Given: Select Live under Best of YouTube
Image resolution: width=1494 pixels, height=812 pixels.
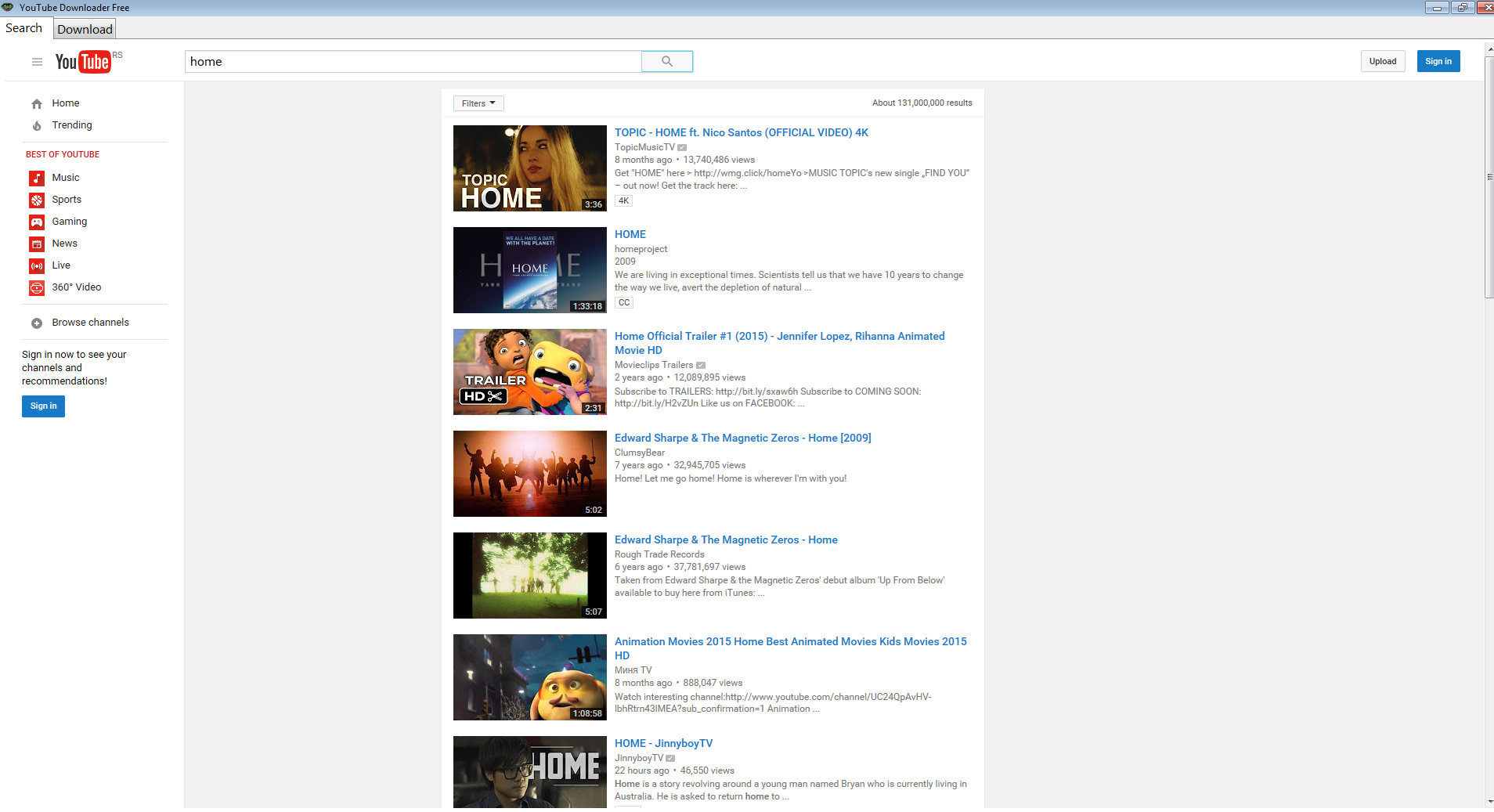Looking at the screenshot, I should 61,265.
